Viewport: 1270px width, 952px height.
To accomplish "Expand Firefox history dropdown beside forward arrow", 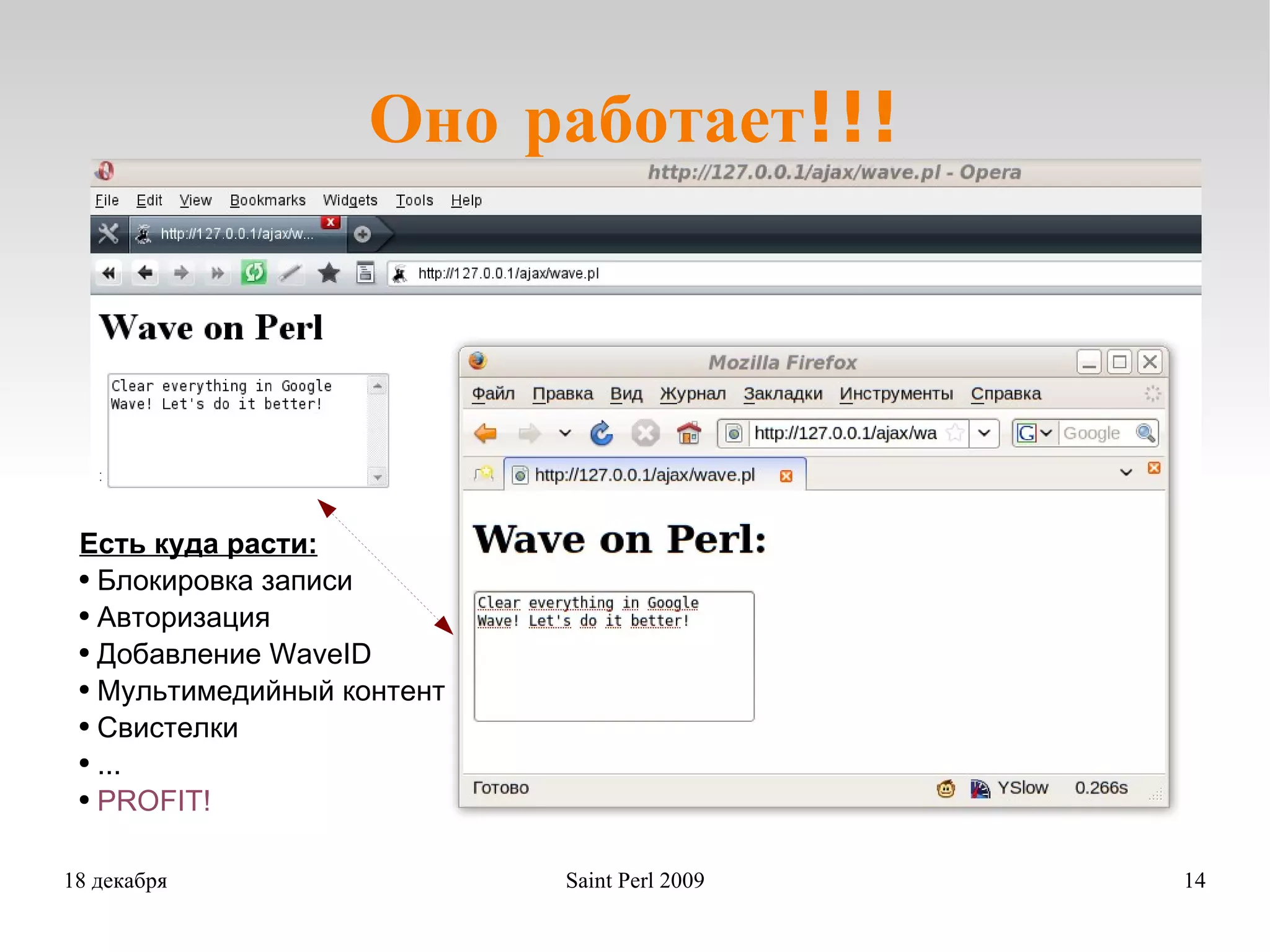I will coord(564,433).
